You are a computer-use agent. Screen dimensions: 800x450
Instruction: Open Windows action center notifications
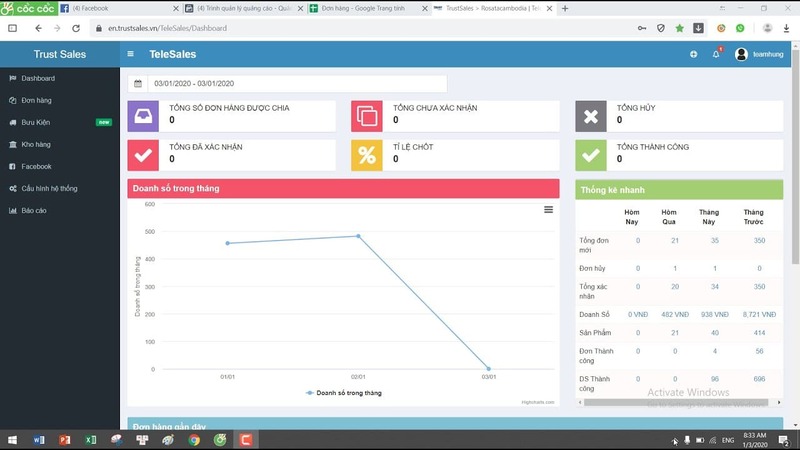pyautogui.click(x=784, y=440)
